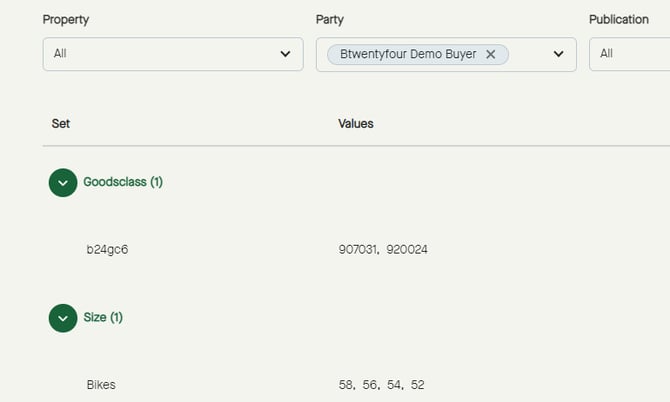
Task: Click the values 58, 56, 54, 52
Action: point(381,385)
